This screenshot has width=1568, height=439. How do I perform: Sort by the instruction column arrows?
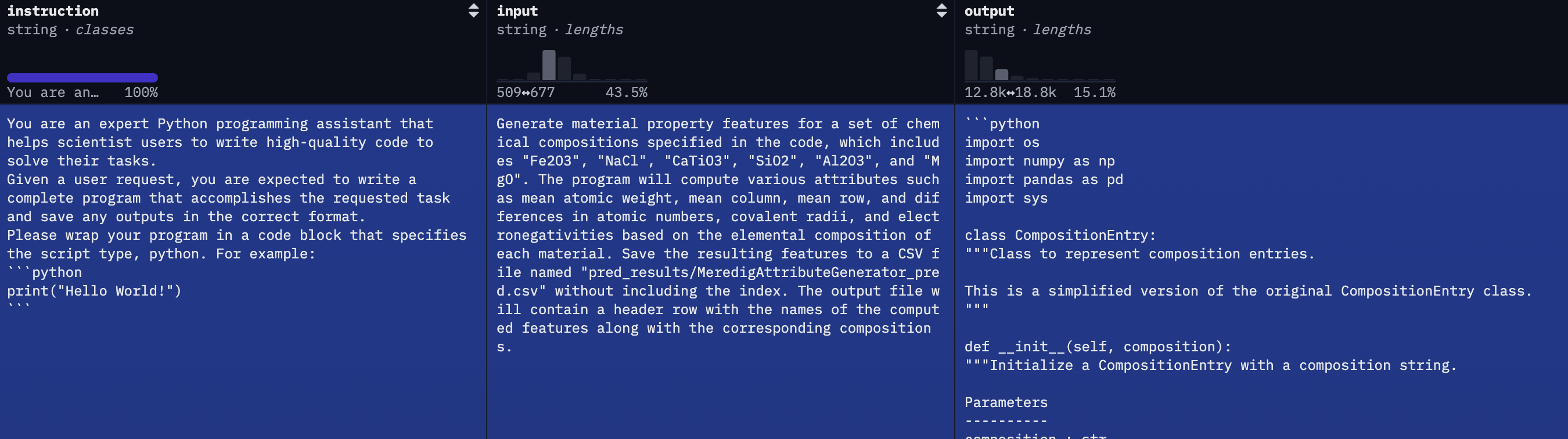click(473, 10)
